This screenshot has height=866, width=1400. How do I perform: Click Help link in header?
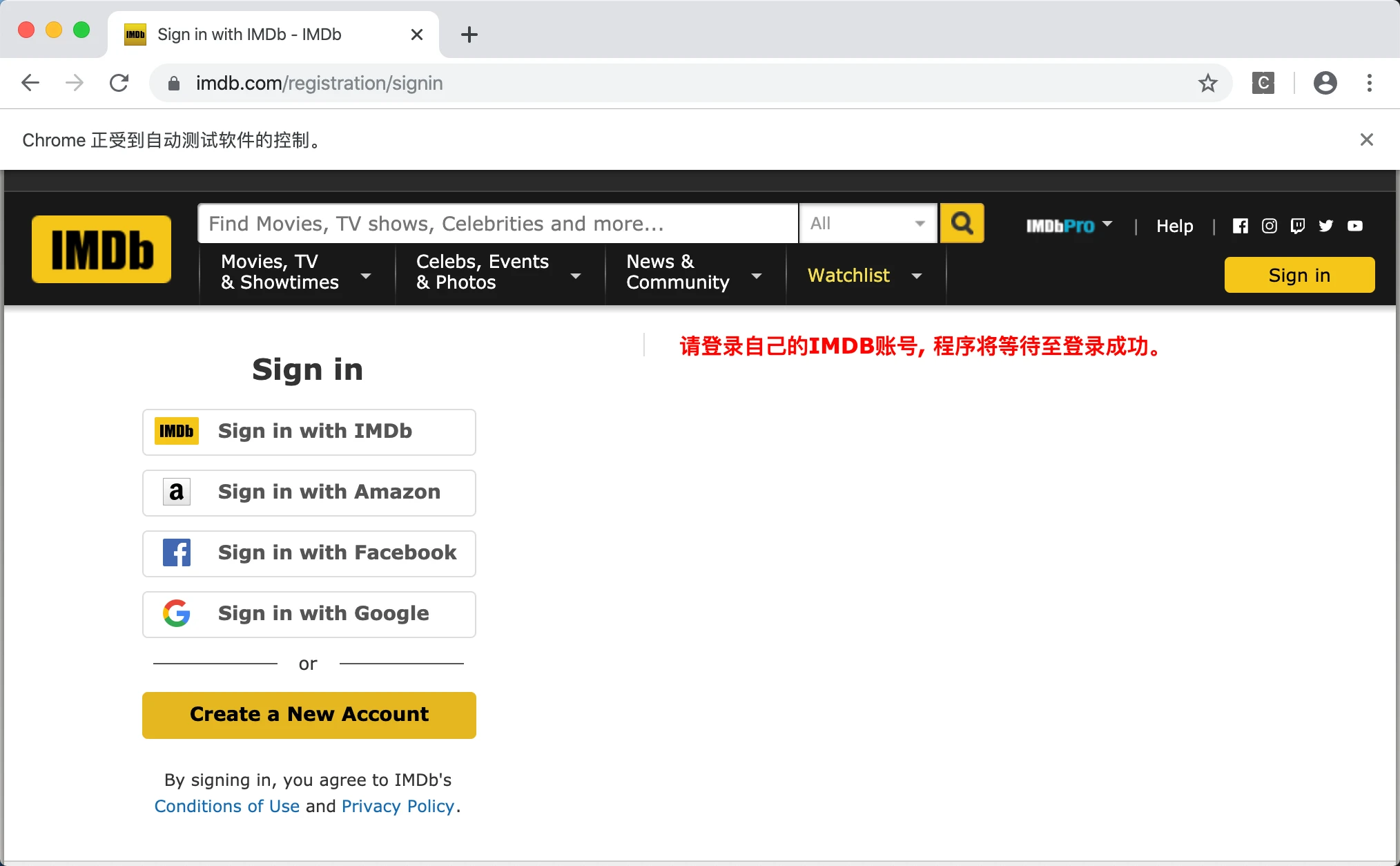pyautogui.click(x=1175, y=226)
